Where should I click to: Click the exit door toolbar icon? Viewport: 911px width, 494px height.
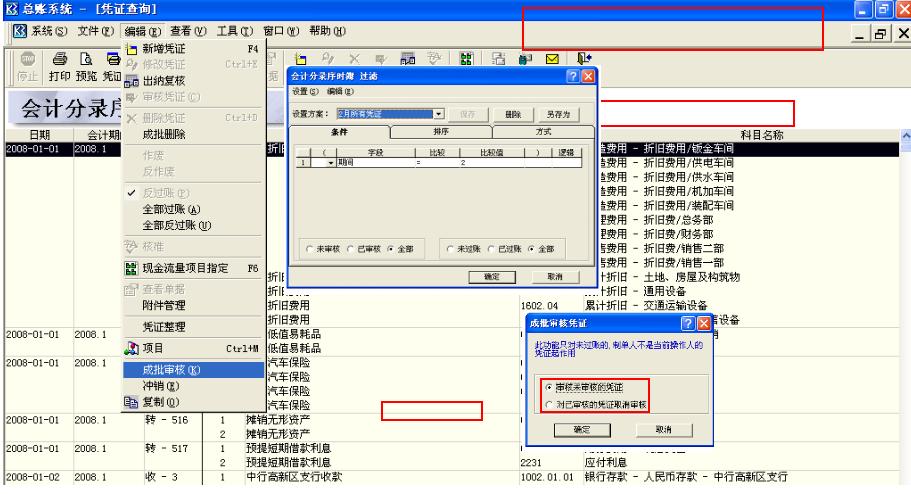(584, 59)
